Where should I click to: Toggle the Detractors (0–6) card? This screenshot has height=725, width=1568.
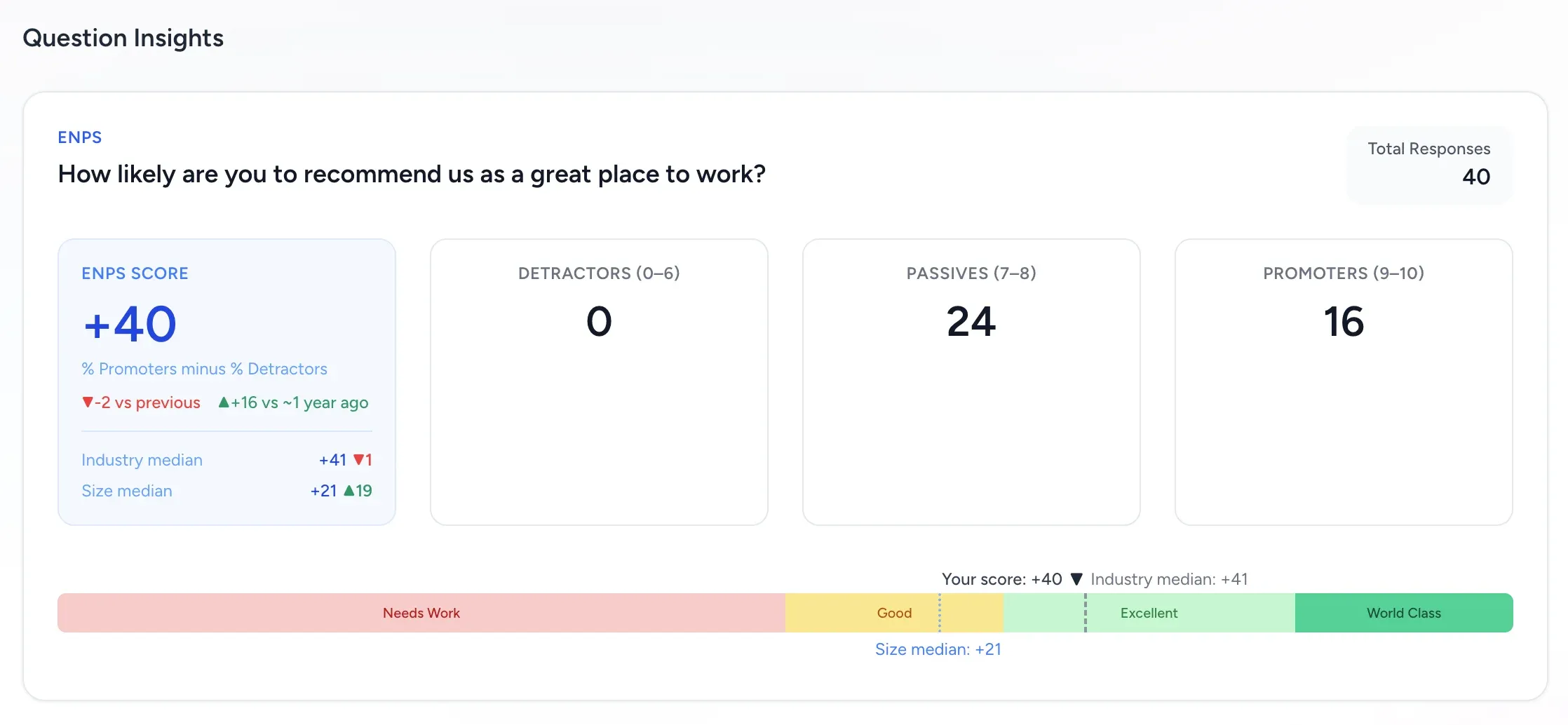[599, 381]
